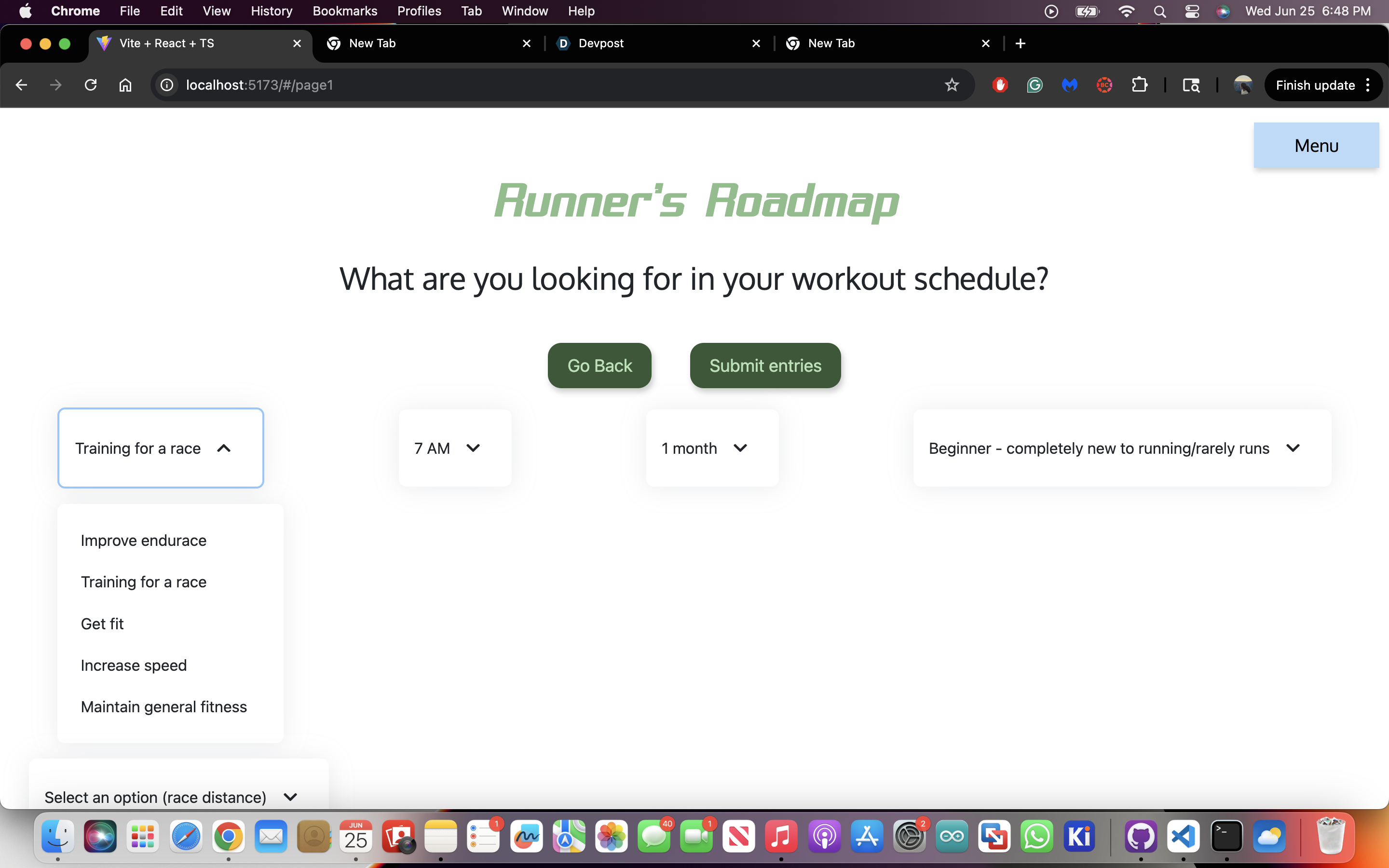Viewport: 1389px width, 868px height.
Task: Select Maintain general fitness option
Action: [163, 706]
